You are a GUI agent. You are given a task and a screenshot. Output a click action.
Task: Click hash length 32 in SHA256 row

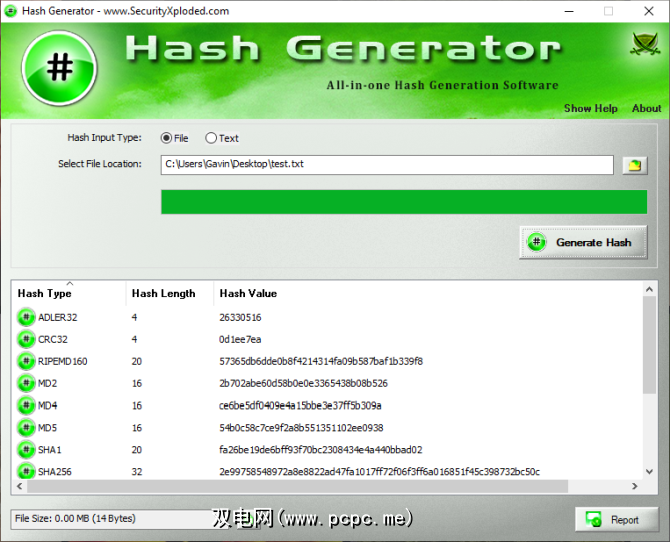pos(137,471)
